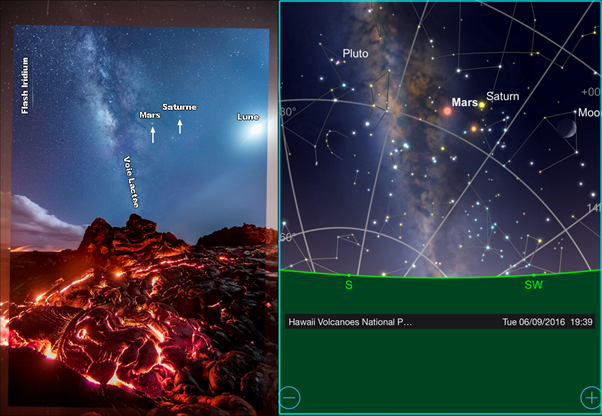This screenshot has height=416, width=602.
Task: Tap the 60° altitude label
Action: coord(287,237)
